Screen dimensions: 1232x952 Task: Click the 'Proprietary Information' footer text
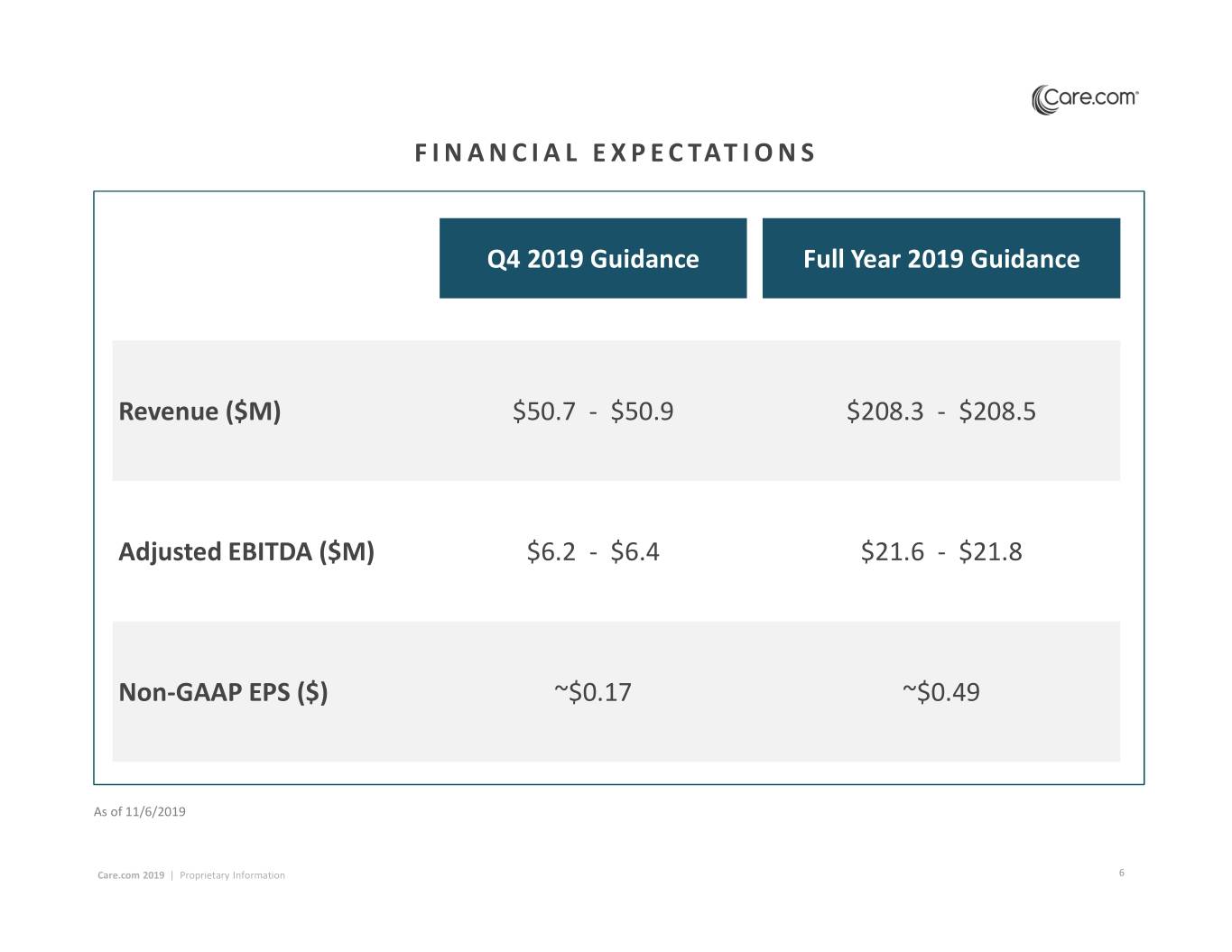(x=232, y=875)
